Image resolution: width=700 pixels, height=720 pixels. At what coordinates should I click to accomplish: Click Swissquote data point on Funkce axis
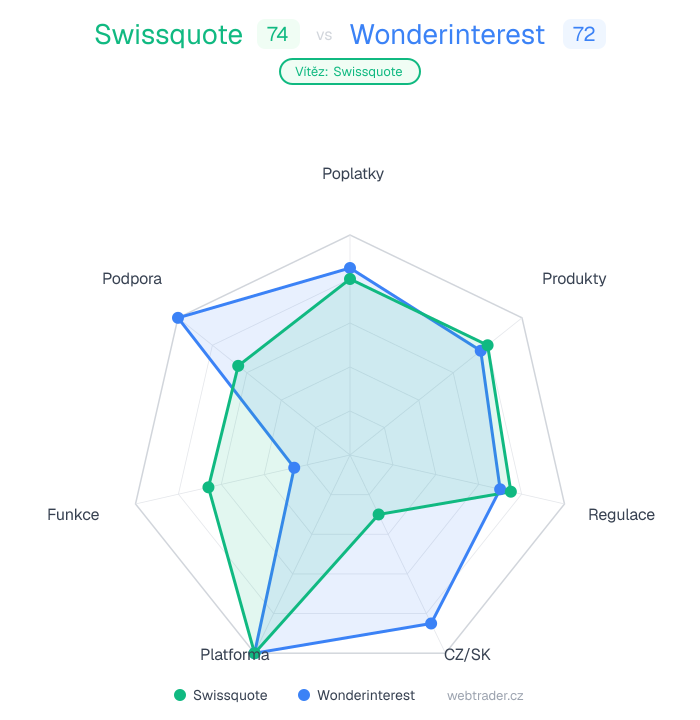(209, 487)
